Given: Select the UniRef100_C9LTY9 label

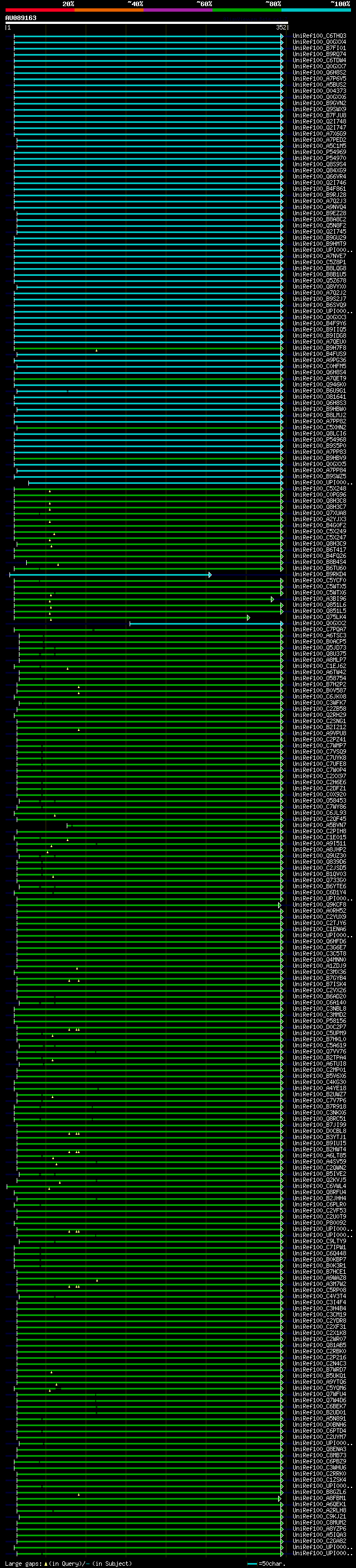Looking at the screenshot, I should tap(319, 1241).
